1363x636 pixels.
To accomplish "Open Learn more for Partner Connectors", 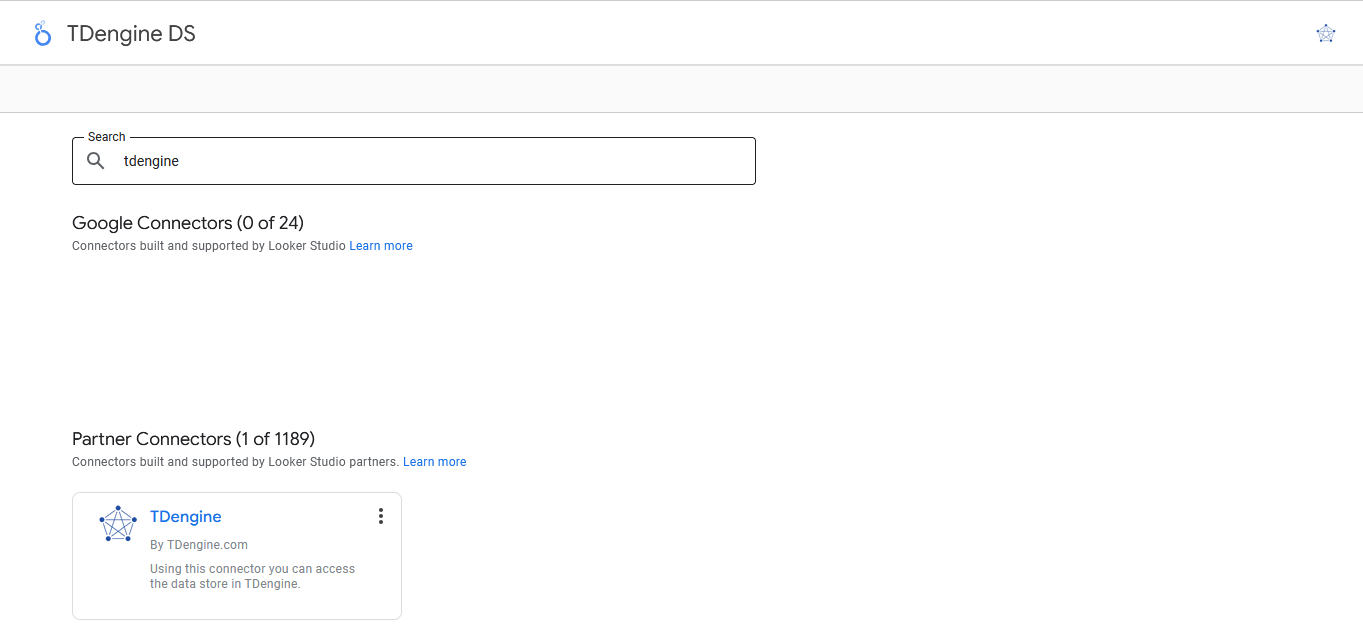I will click(434, 462).
